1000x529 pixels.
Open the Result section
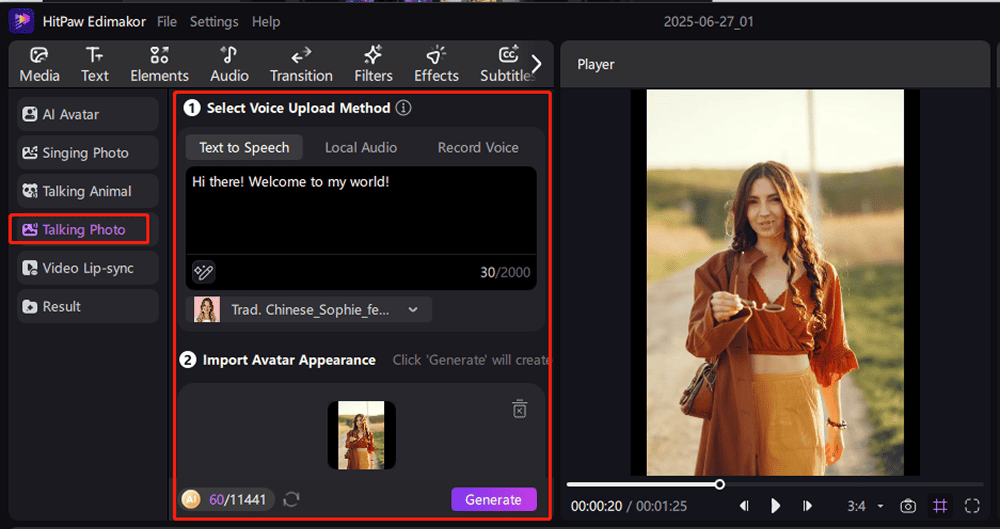tap(88, 306)
